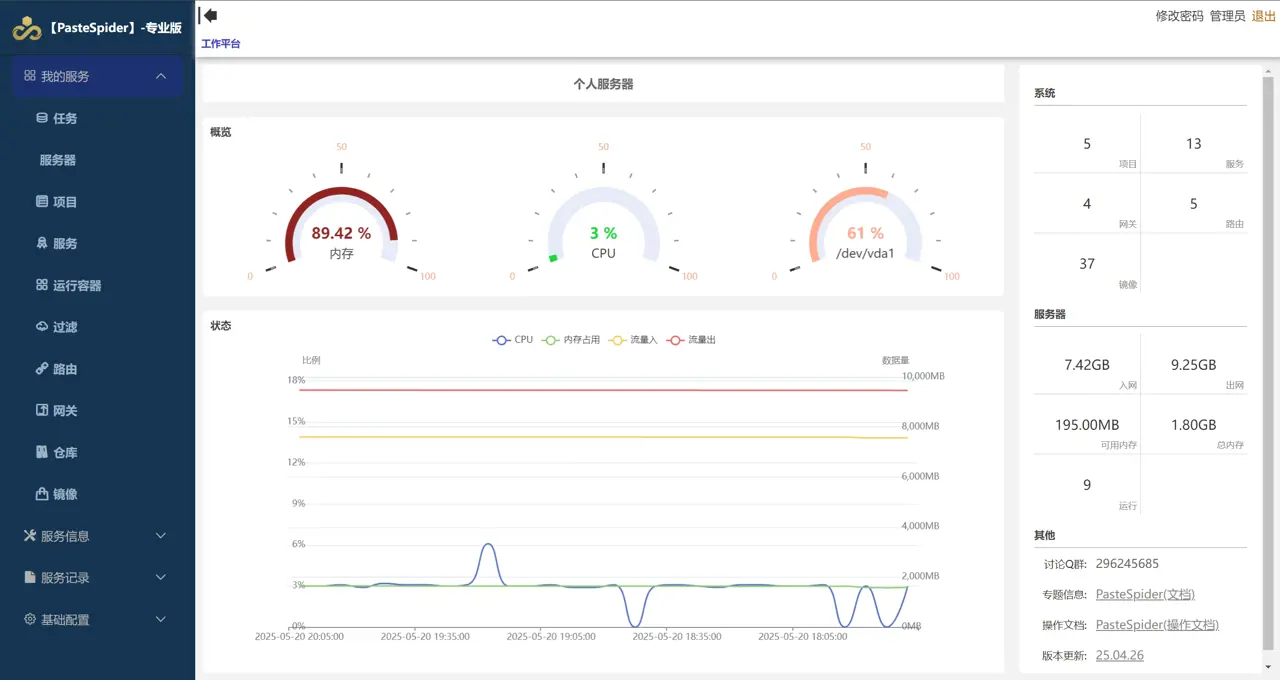Expand the 服务信息 menu group chevron
1280x680 pixels.
(x=161, y=536)
